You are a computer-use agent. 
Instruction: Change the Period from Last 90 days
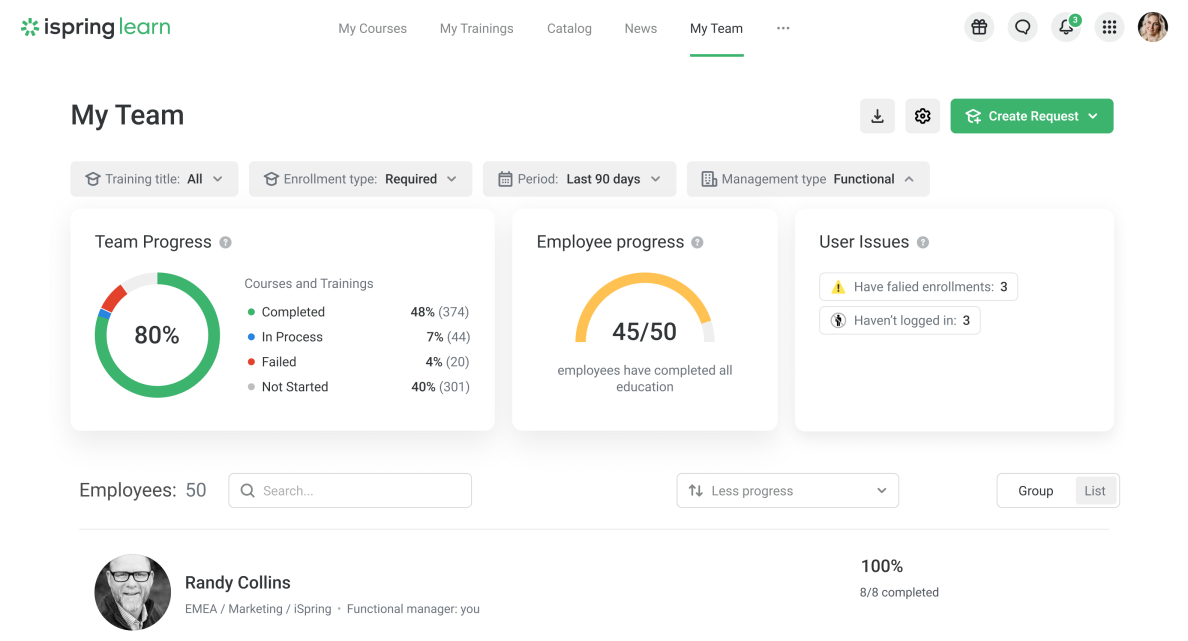click(579, 178)
